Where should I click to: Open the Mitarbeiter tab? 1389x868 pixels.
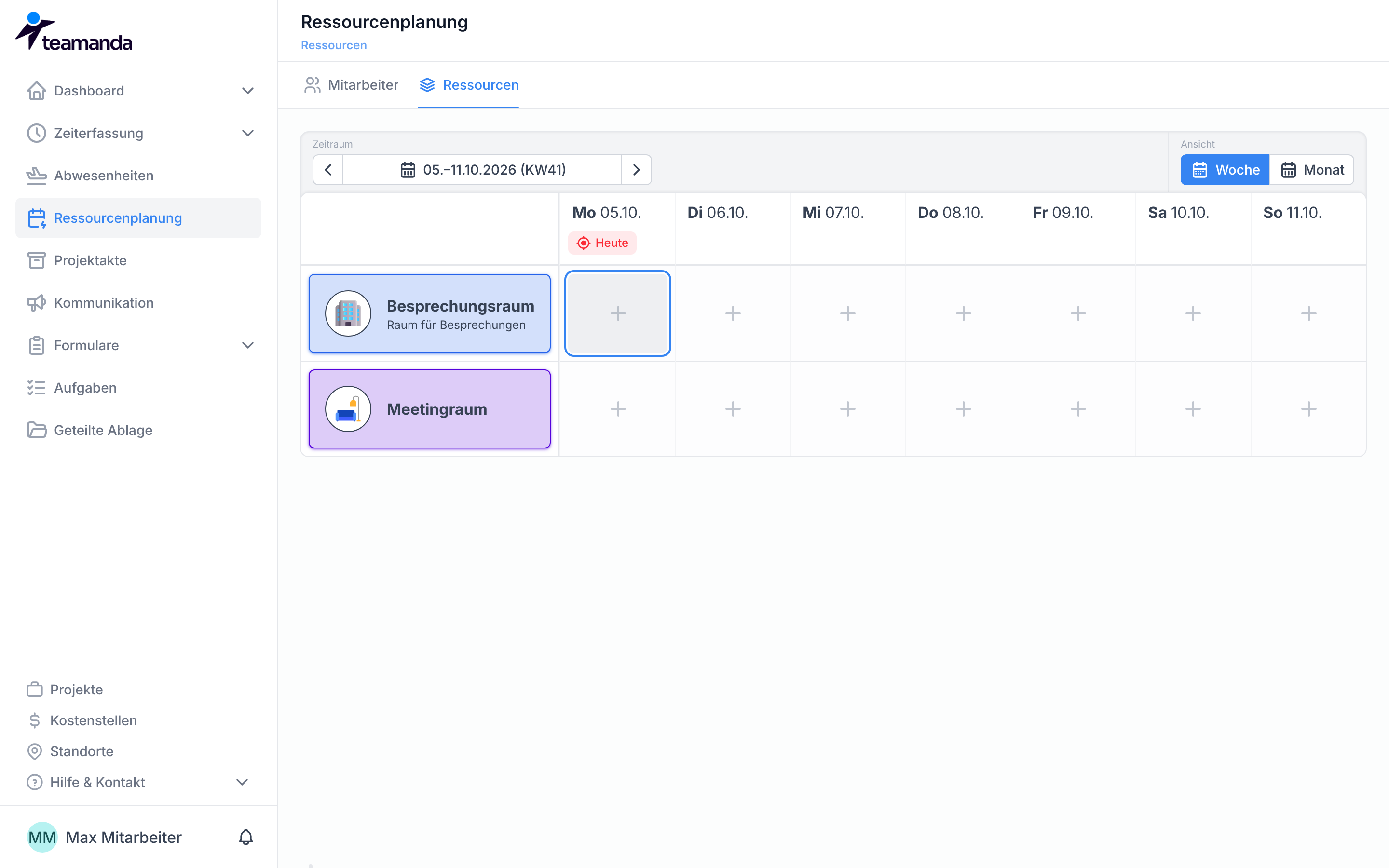[351, 85]
